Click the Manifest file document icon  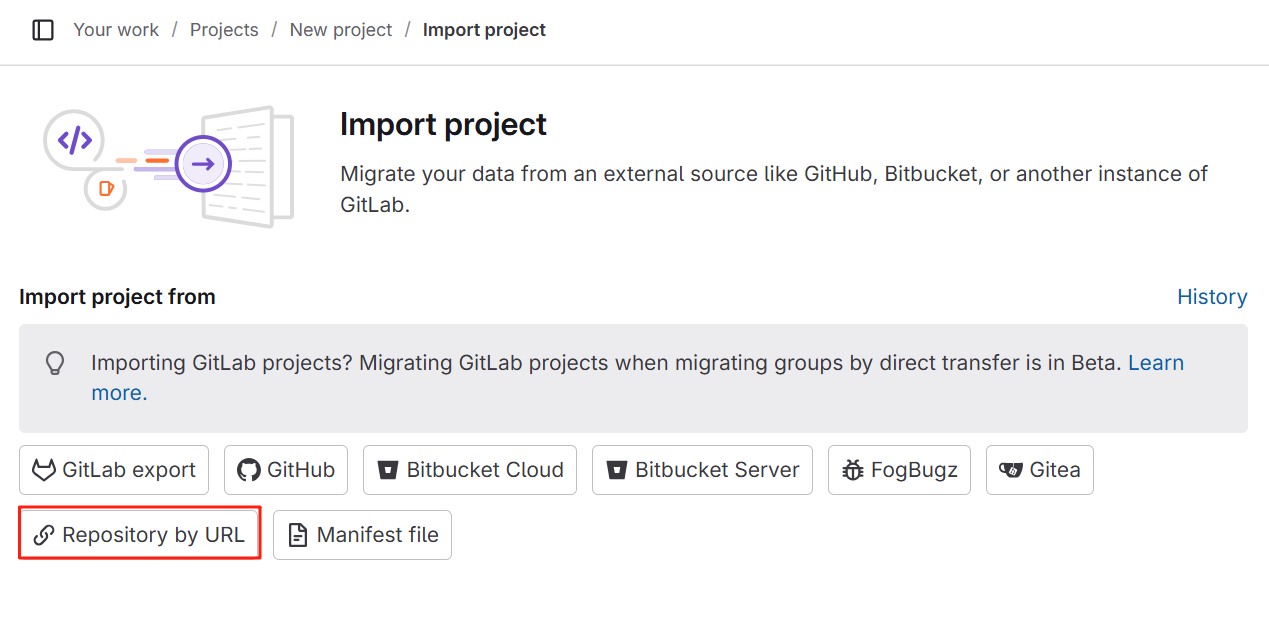tap(297, 535)
